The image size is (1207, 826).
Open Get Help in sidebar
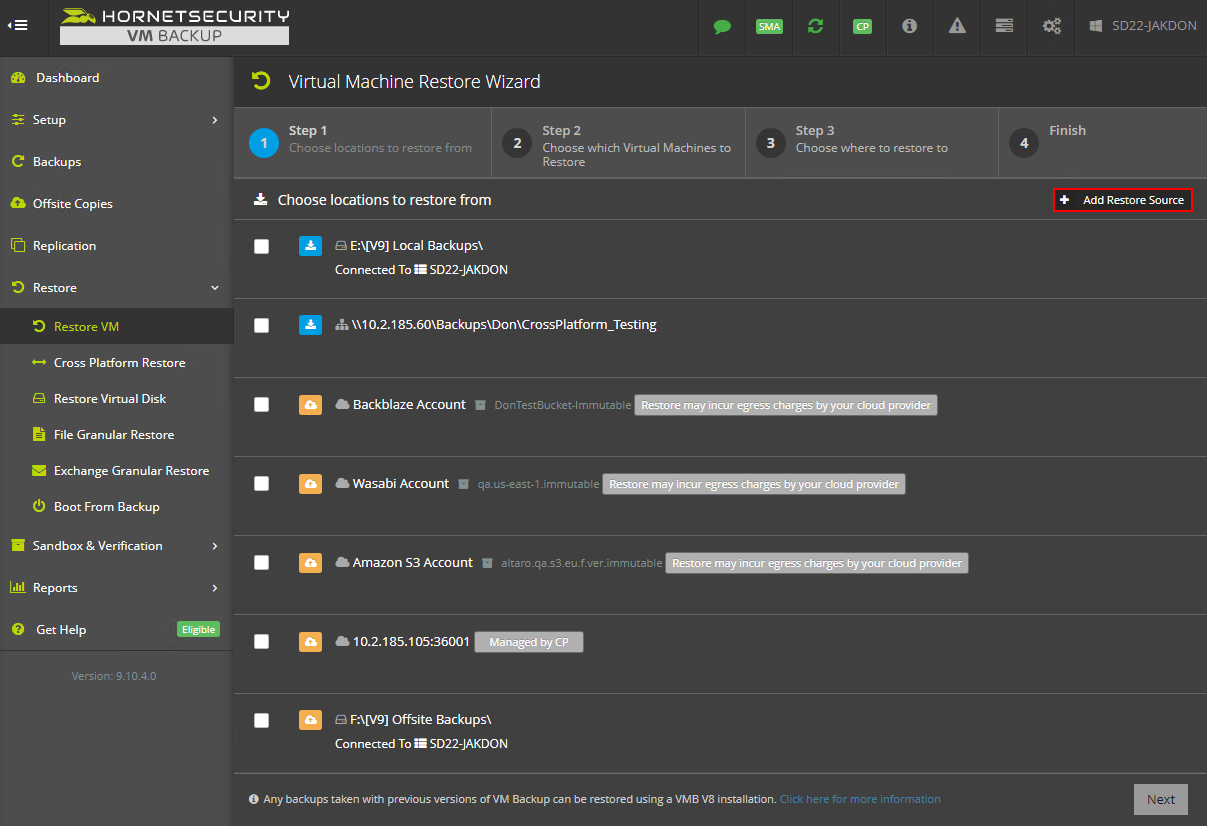(61, 630)
